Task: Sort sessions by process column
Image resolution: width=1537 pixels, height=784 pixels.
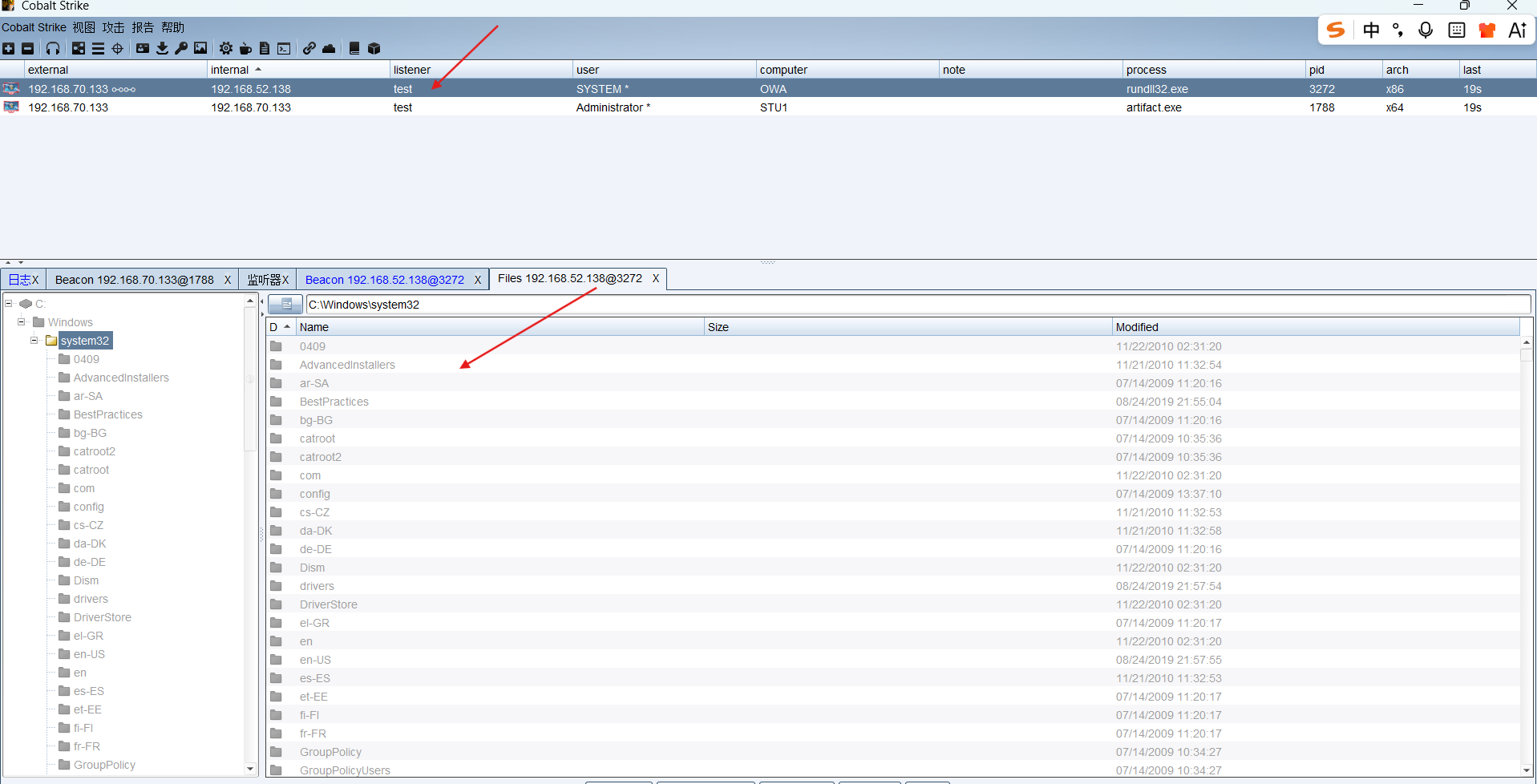Action: 1214,70
